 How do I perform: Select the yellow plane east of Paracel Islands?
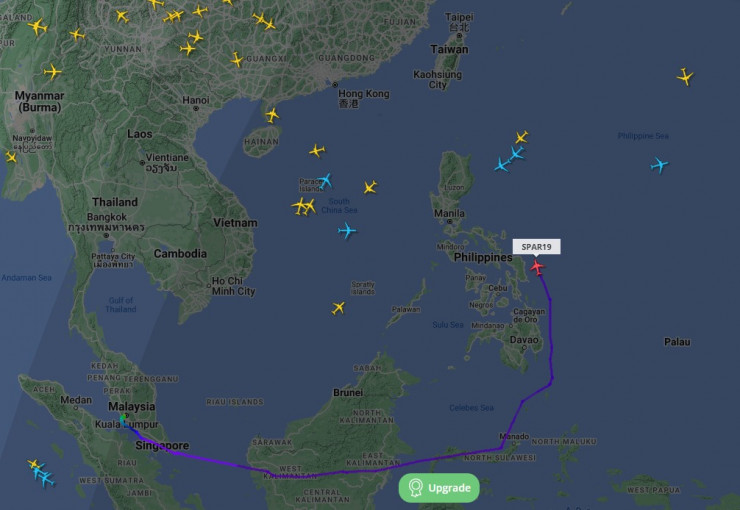coord(370,187)
